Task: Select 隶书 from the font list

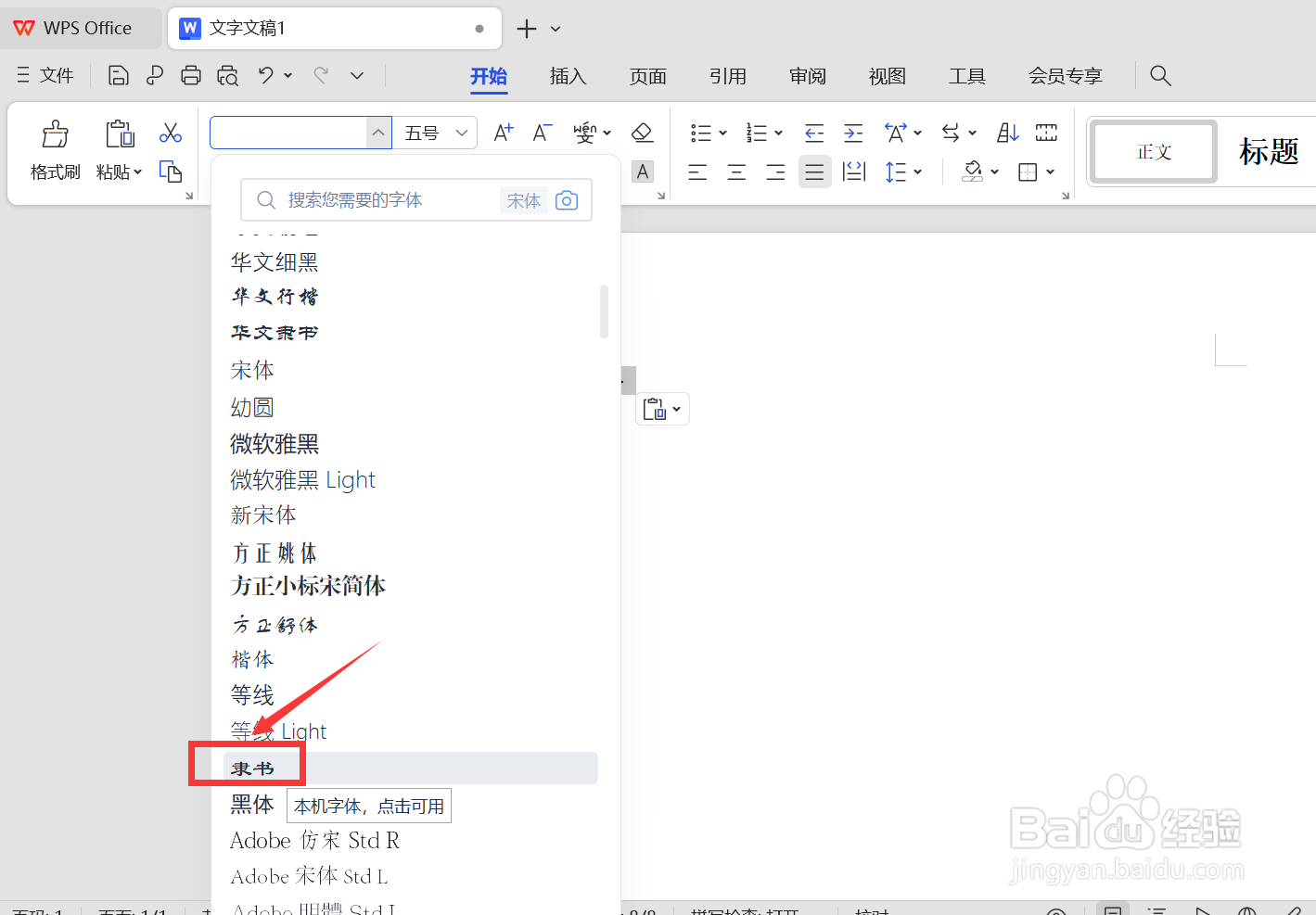Action: (x=252, y=767)
